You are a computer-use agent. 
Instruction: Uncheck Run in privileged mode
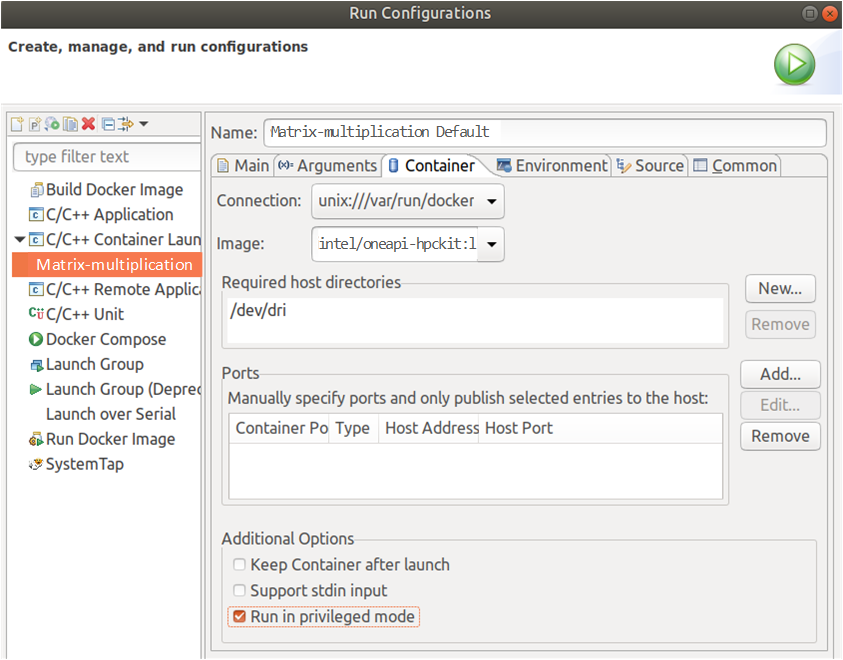click(x=239, y=617)
